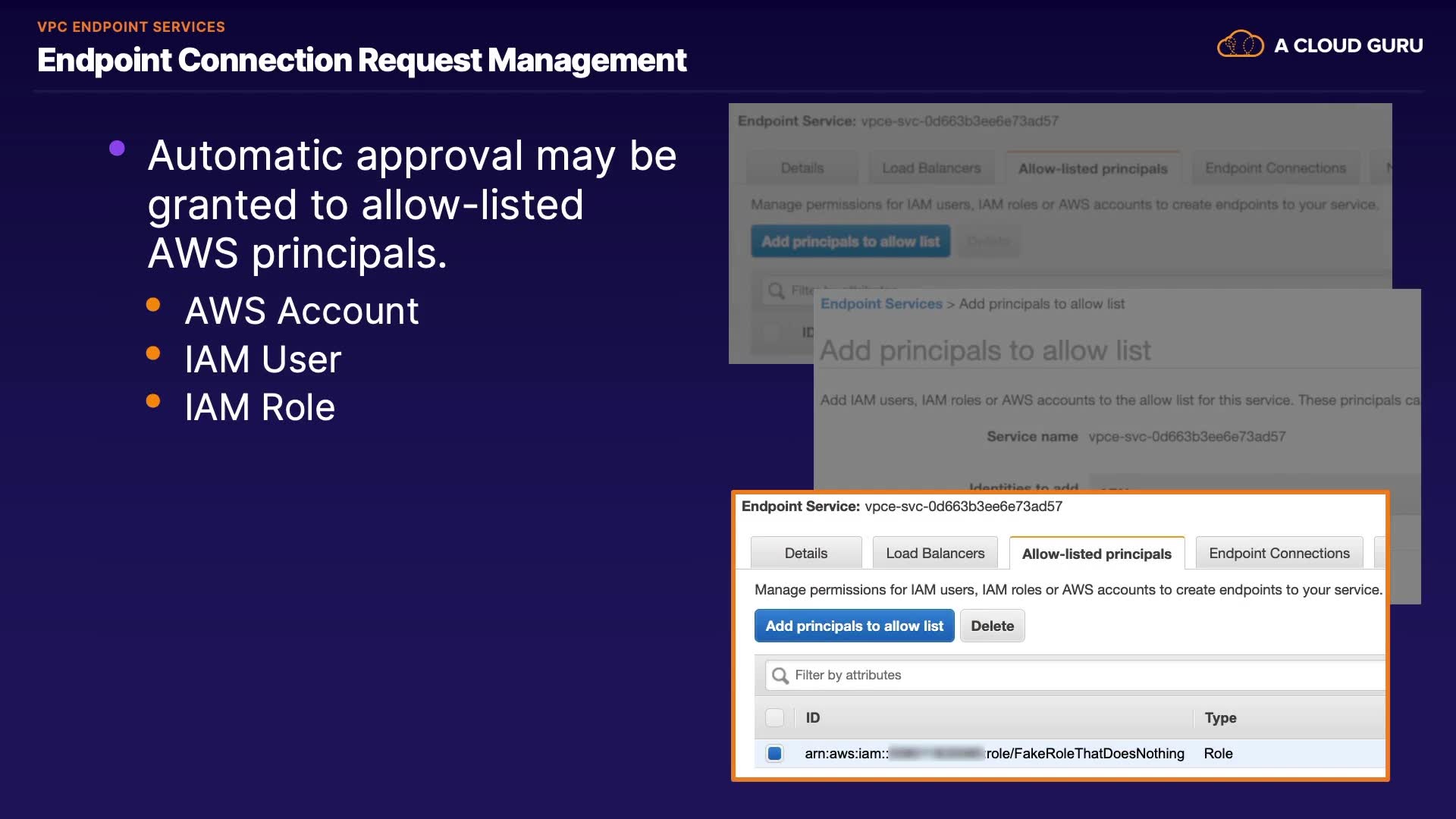This screenshot has height=819, width=1456.
Task: Click the dimmed search icon in background panel
Action: point(776,291)
